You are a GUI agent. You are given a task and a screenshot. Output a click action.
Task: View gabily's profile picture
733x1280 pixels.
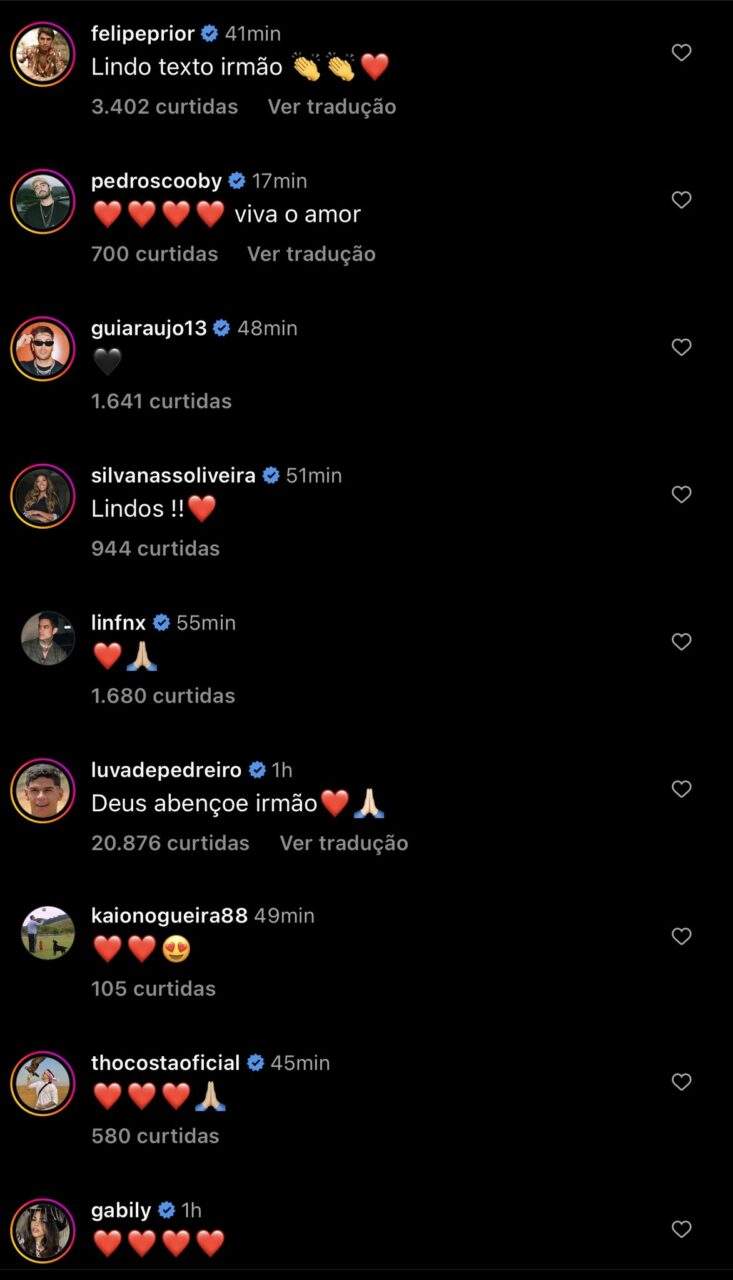[x=43, y=1230]
